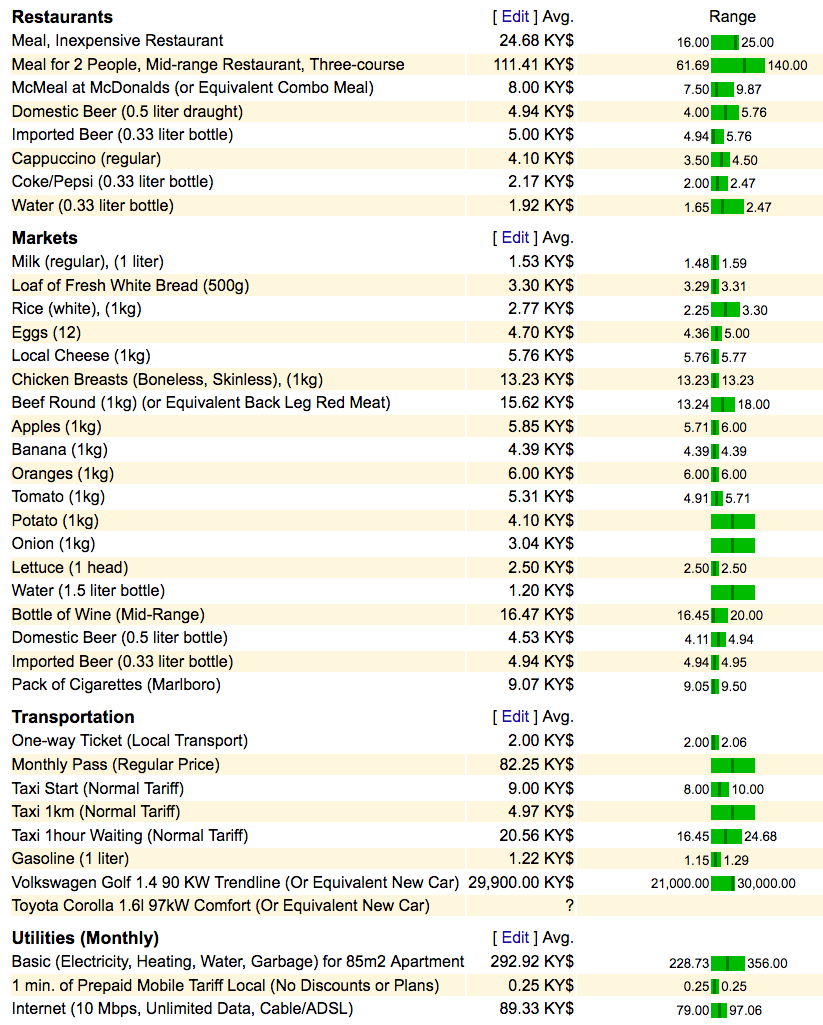The height and width of the screenshot is (1025, 823).
Task: Click range bar for Water (1.5 liter bottle)
Action: 732,592
